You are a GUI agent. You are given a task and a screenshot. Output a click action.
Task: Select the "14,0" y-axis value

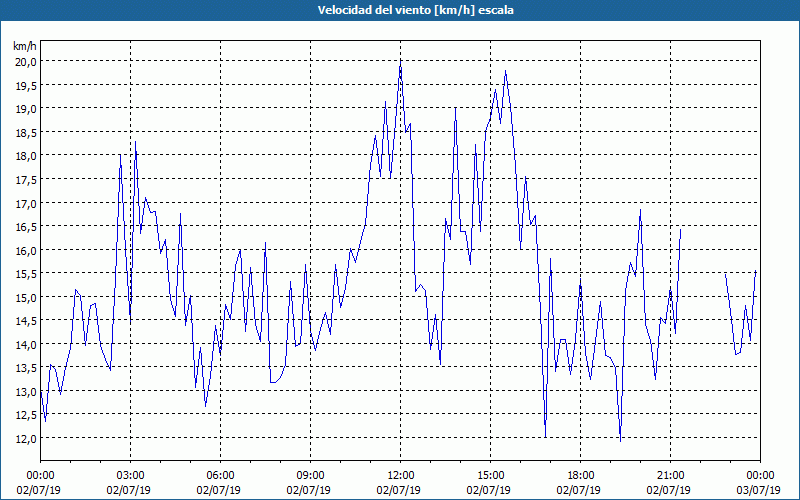pos(27,344)
